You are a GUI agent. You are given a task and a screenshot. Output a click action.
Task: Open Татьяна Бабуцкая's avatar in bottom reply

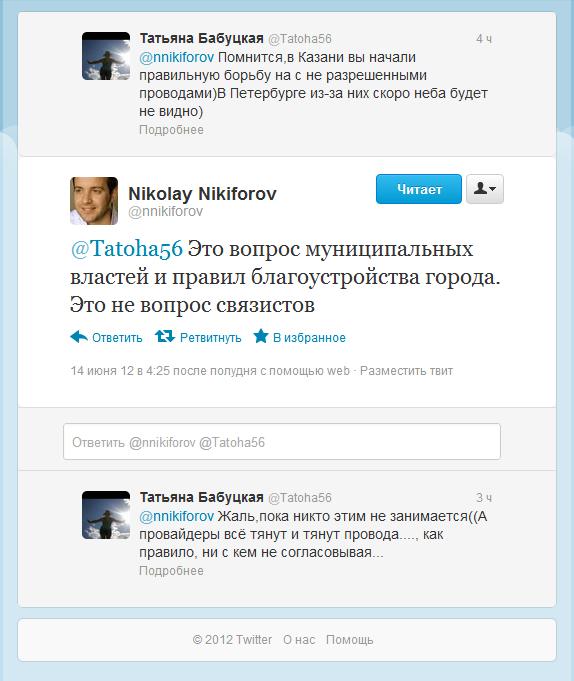106,515
